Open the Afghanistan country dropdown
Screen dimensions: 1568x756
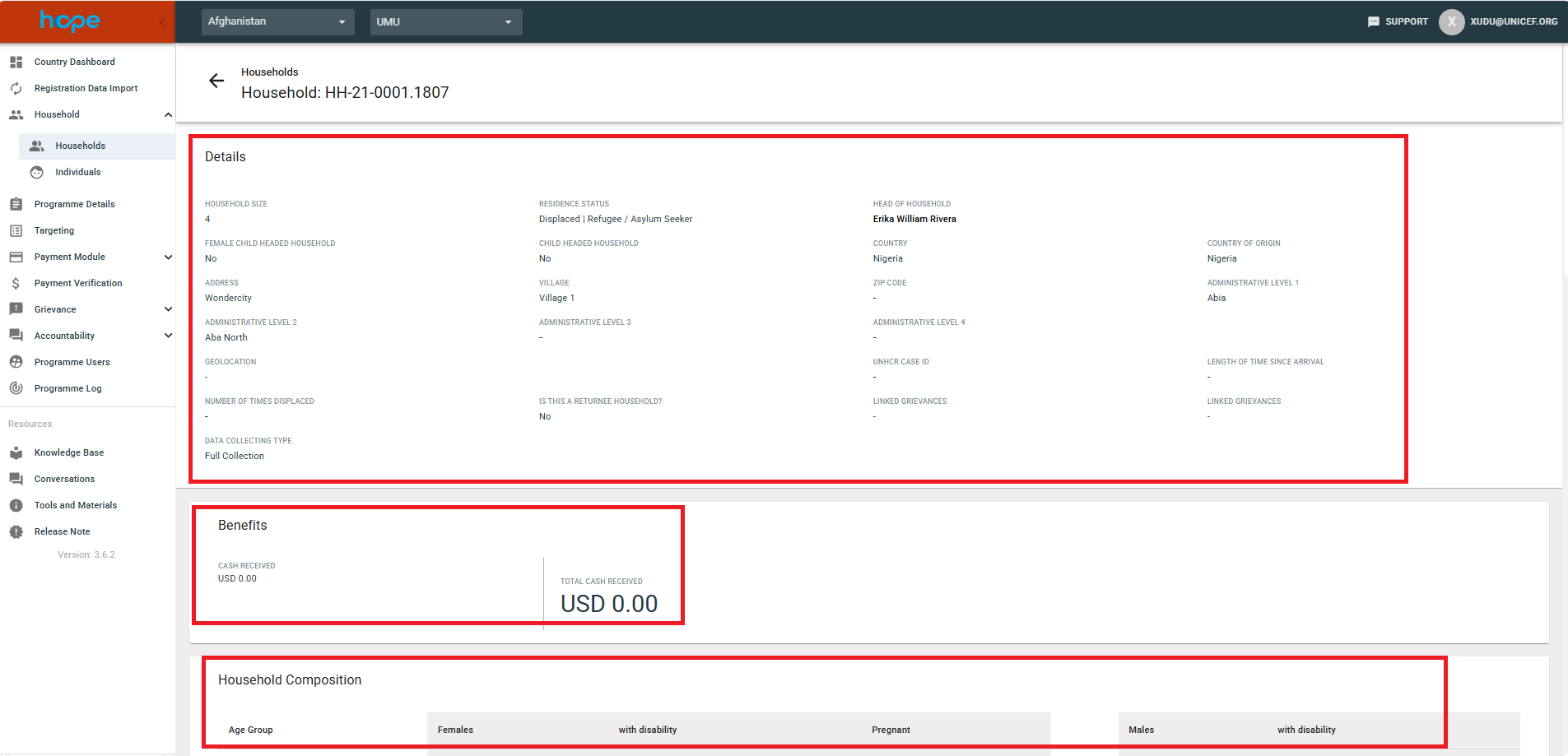[277, 22]
